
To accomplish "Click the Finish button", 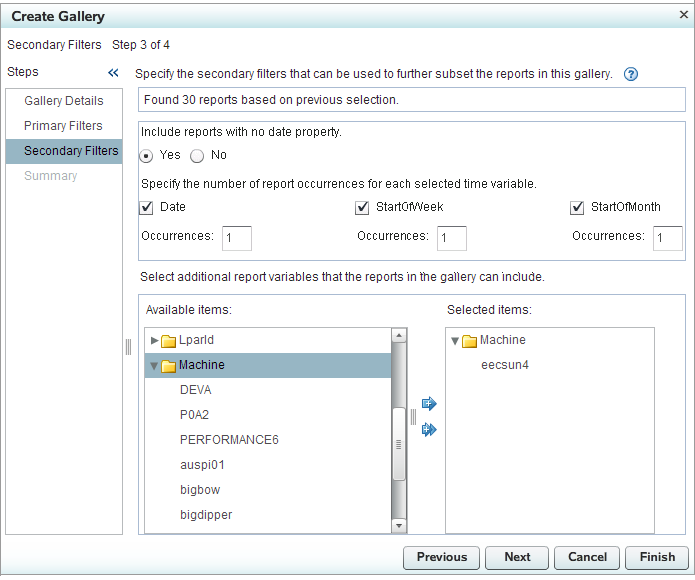I will click(x=657, y=557).
